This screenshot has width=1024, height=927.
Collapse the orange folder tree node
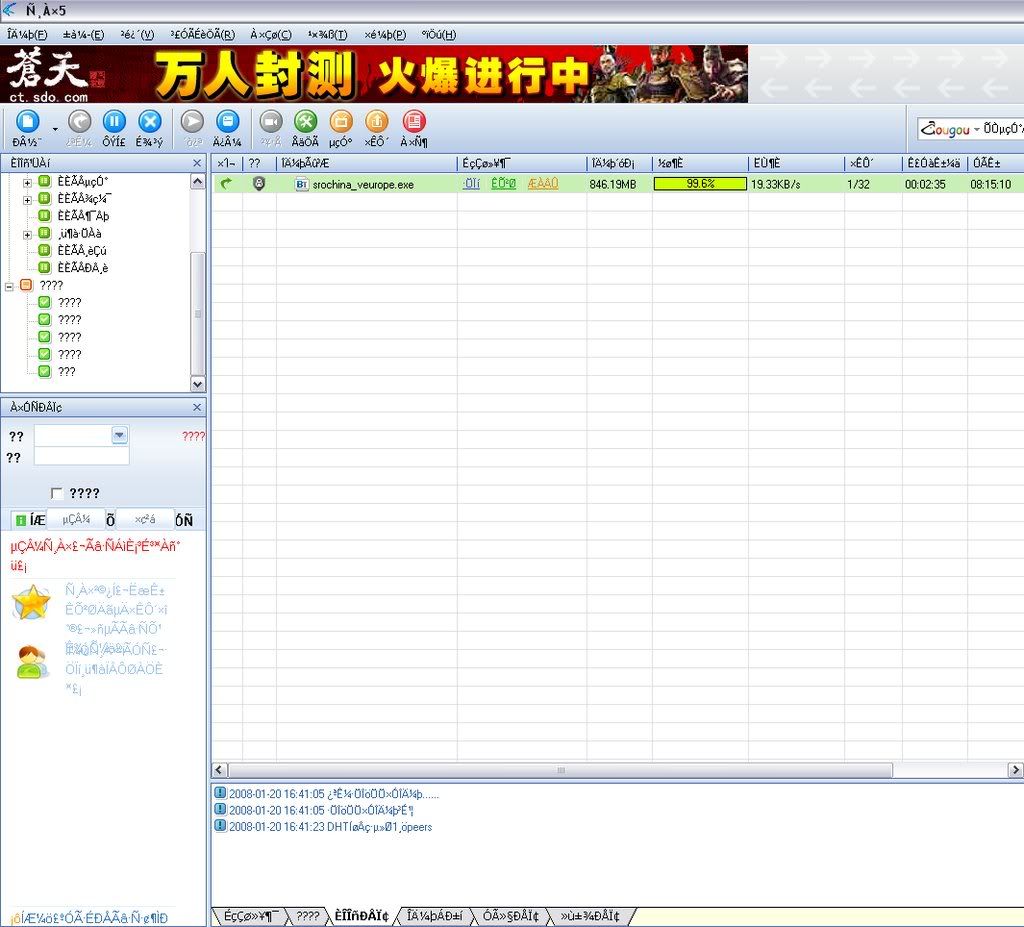pyautogui.click(x=9, y=285)
